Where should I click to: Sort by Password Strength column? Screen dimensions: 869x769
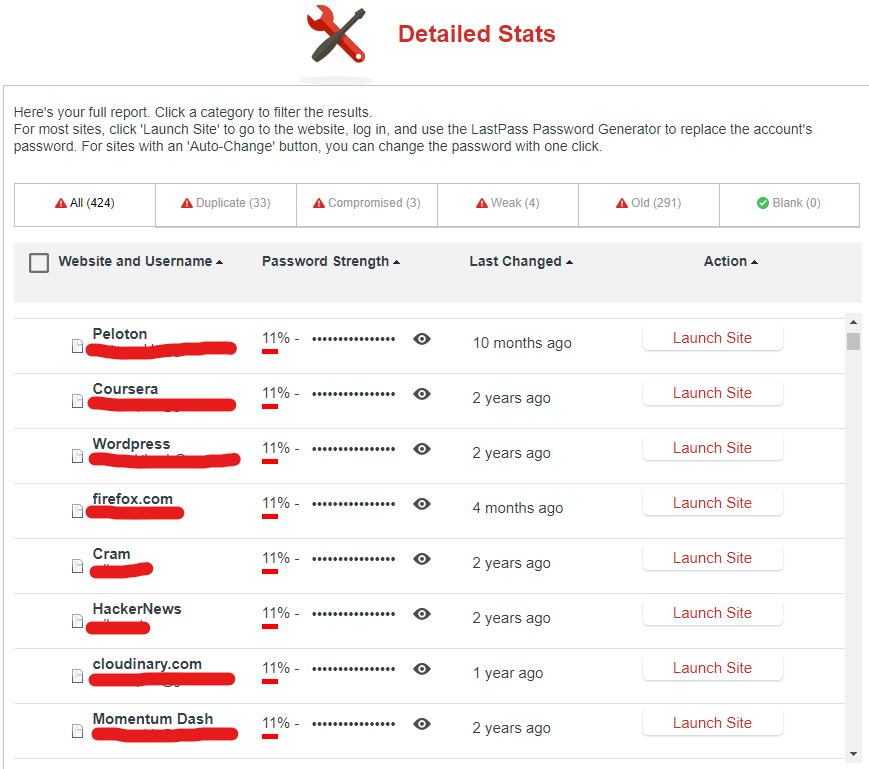331,261
